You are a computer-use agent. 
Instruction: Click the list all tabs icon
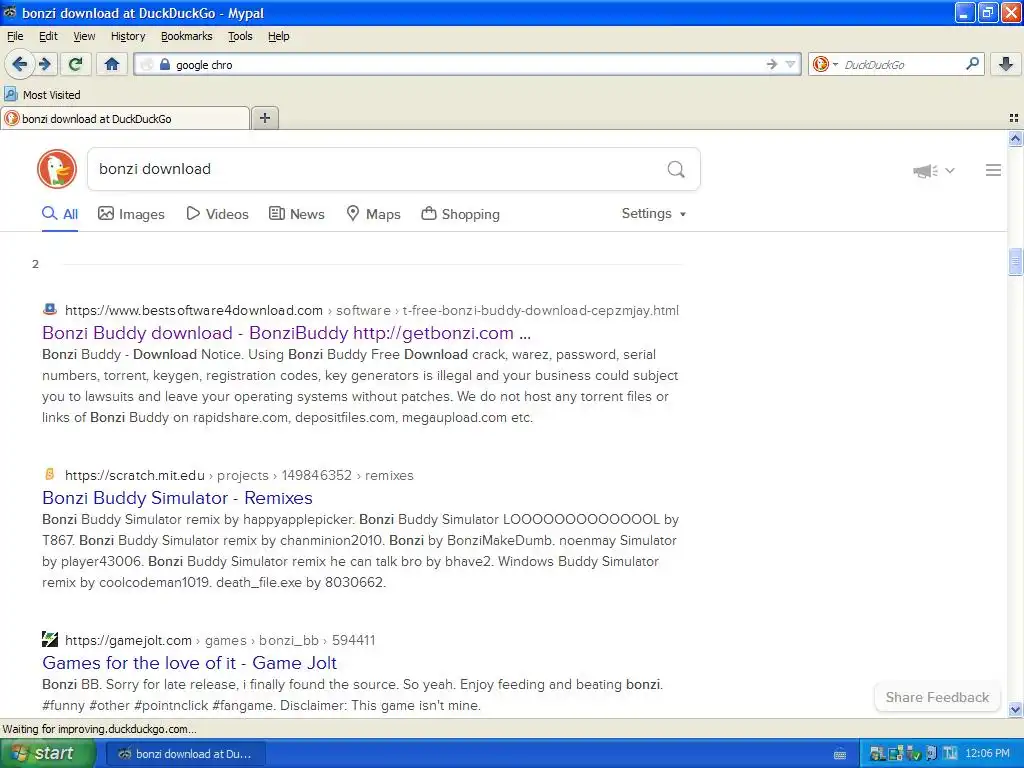(1014, 118)
